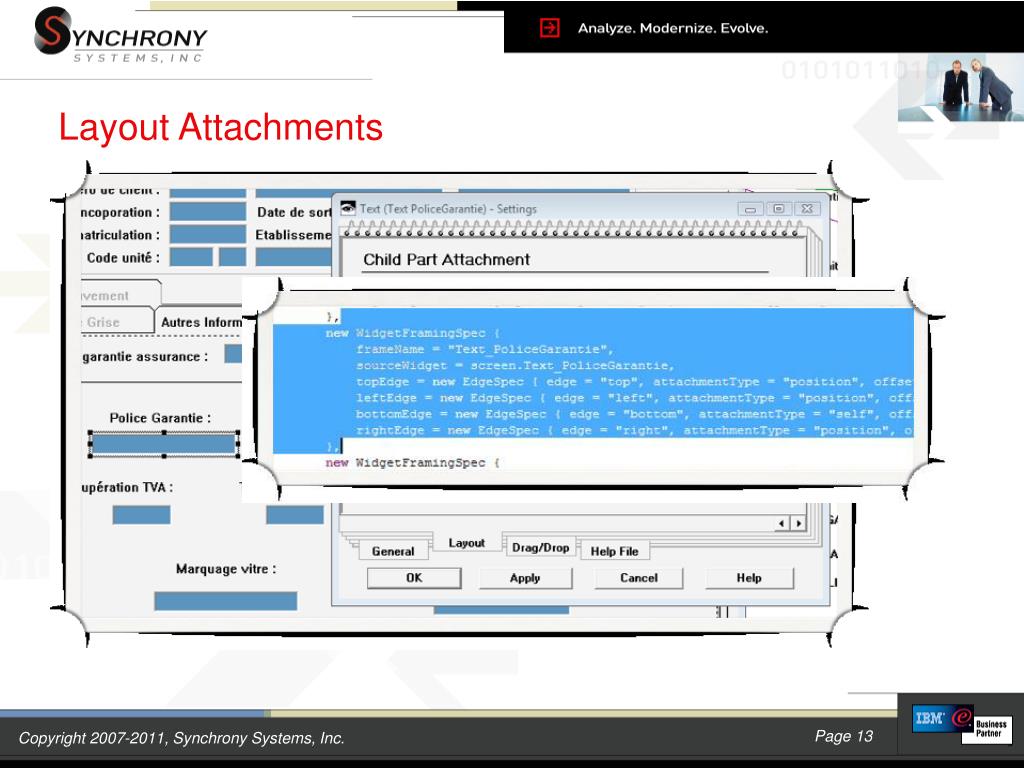Image resolution: width=1024 pixels, height=768 pixels.
Task: Cancel the Settings dialog
Action: point(639,578)
